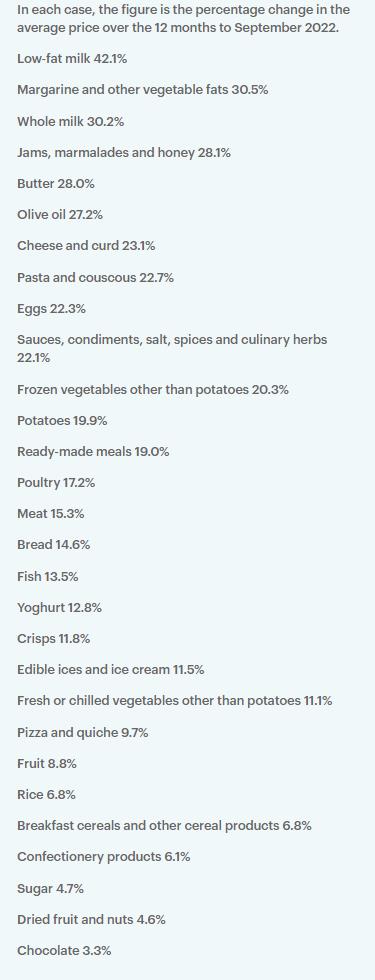Viewport: 375px width, 980px height.
Task: Select Edible ices and ice cream entry
Action: tap(111, 669)
